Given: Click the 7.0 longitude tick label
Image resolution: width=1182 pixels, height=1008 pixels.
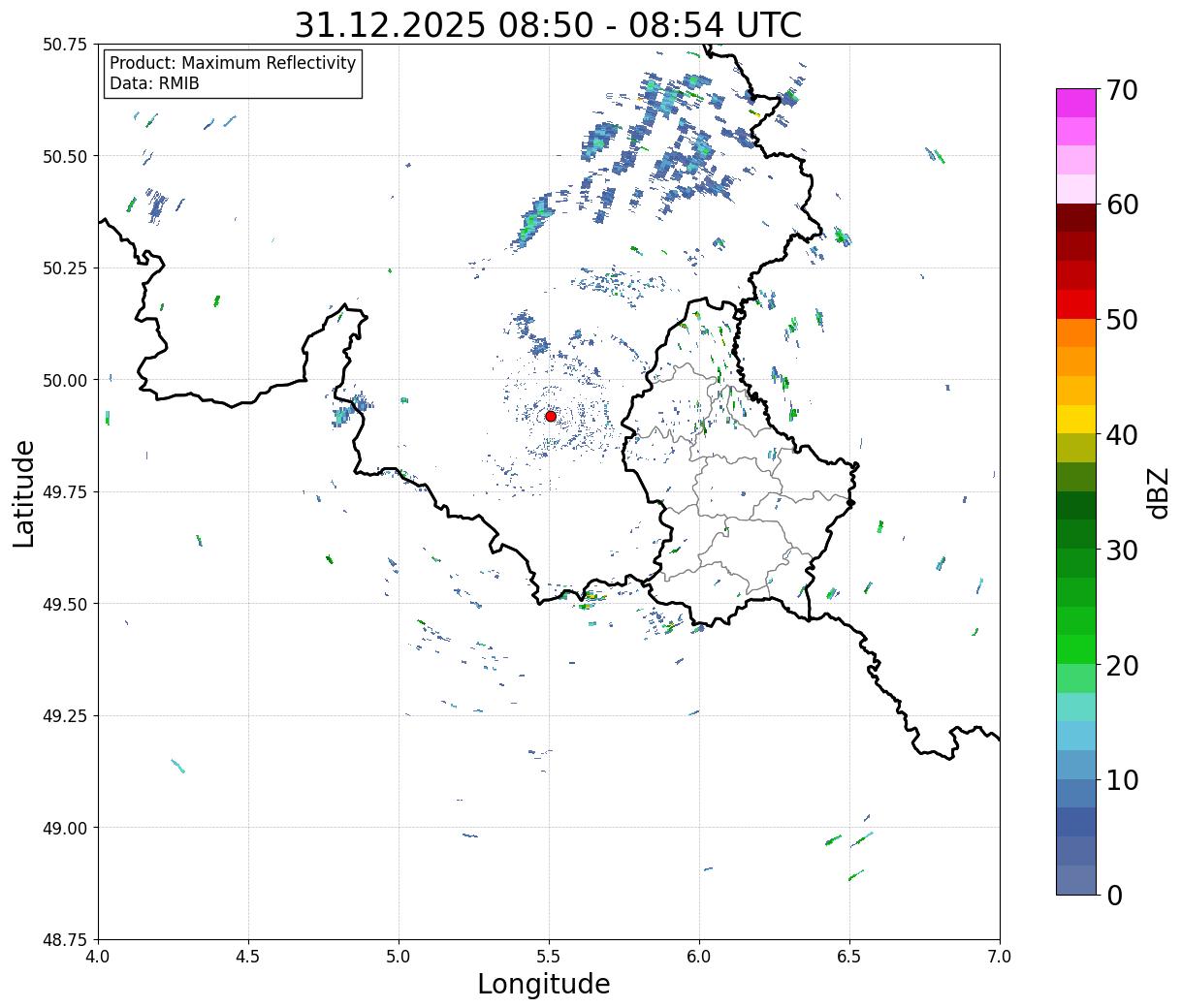Looking at the screenshot, I should (1000, 957).
